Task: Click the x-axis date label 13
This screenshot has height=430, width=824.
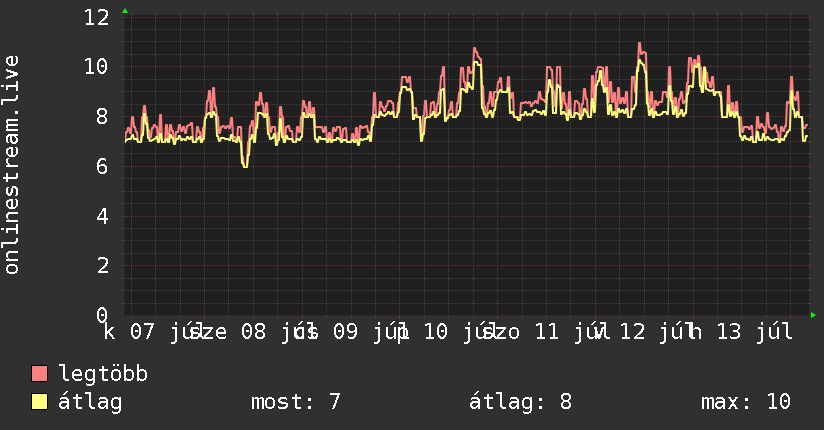Action: click(x=729, y=332)
